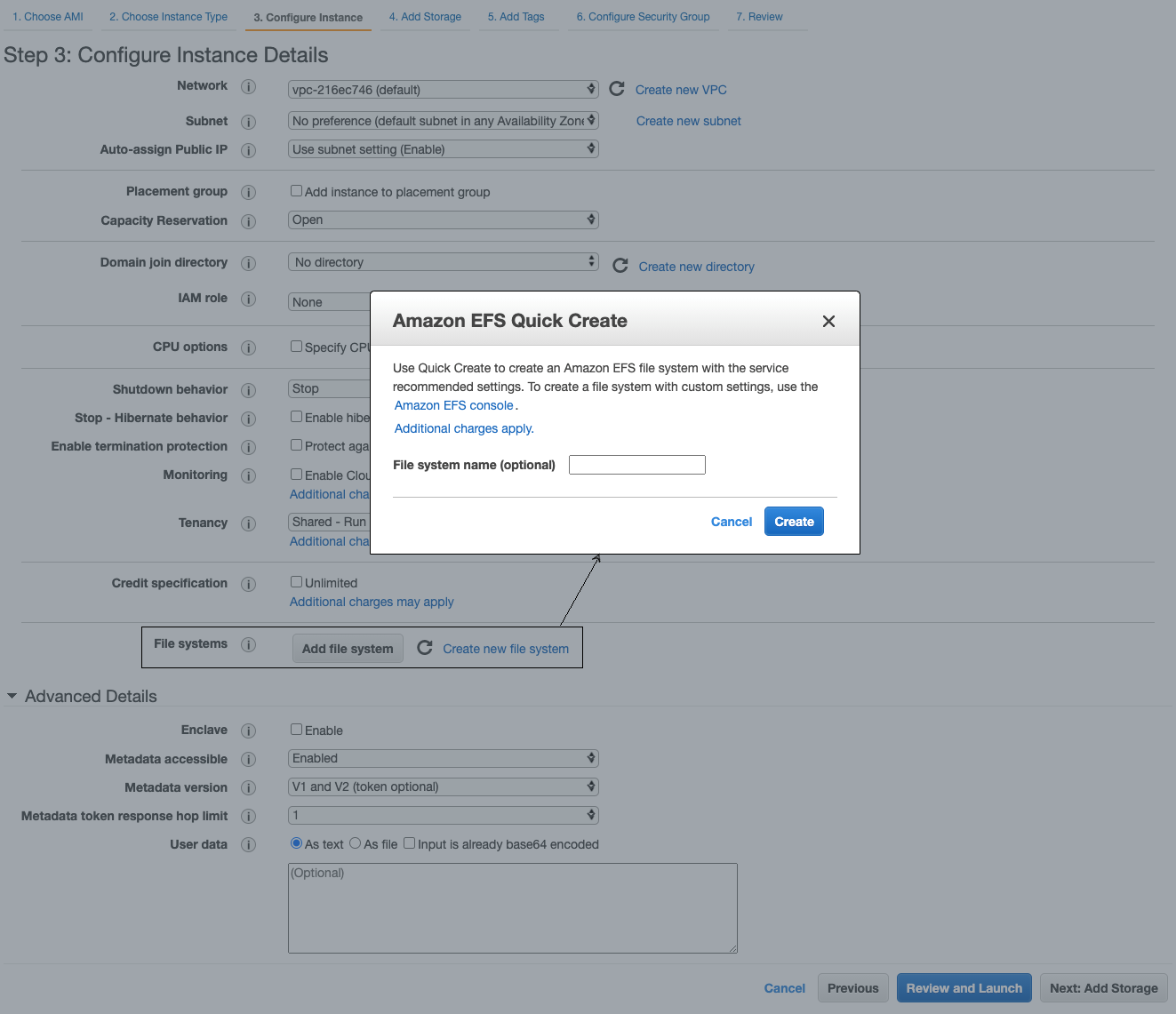Viewport: 1176px width, 1014px height.
Task: Refresh the directory list
Action: coord(620,265)
